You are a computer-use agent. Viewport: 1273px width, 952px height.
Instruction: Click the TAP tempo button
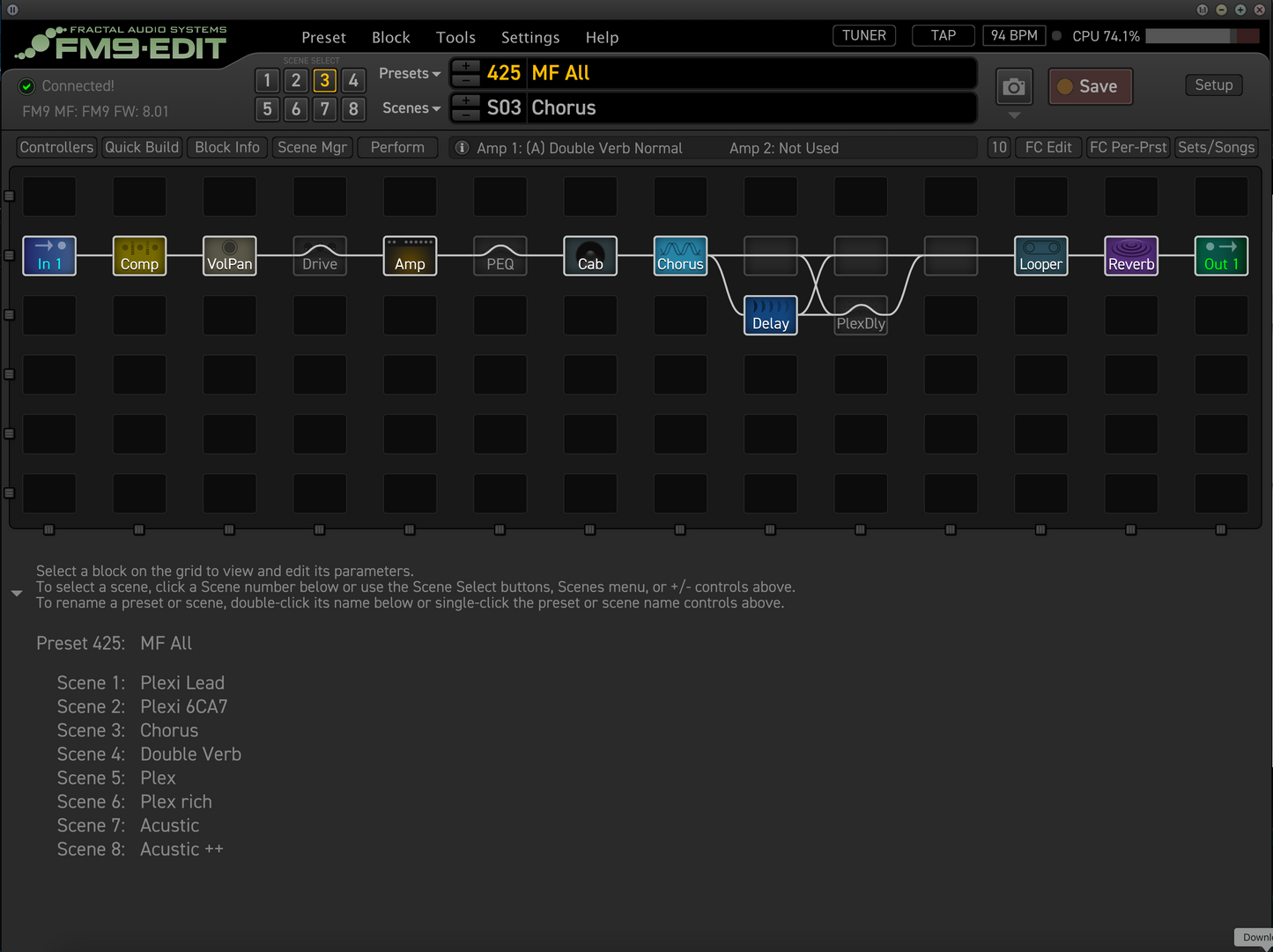(944, 35)
